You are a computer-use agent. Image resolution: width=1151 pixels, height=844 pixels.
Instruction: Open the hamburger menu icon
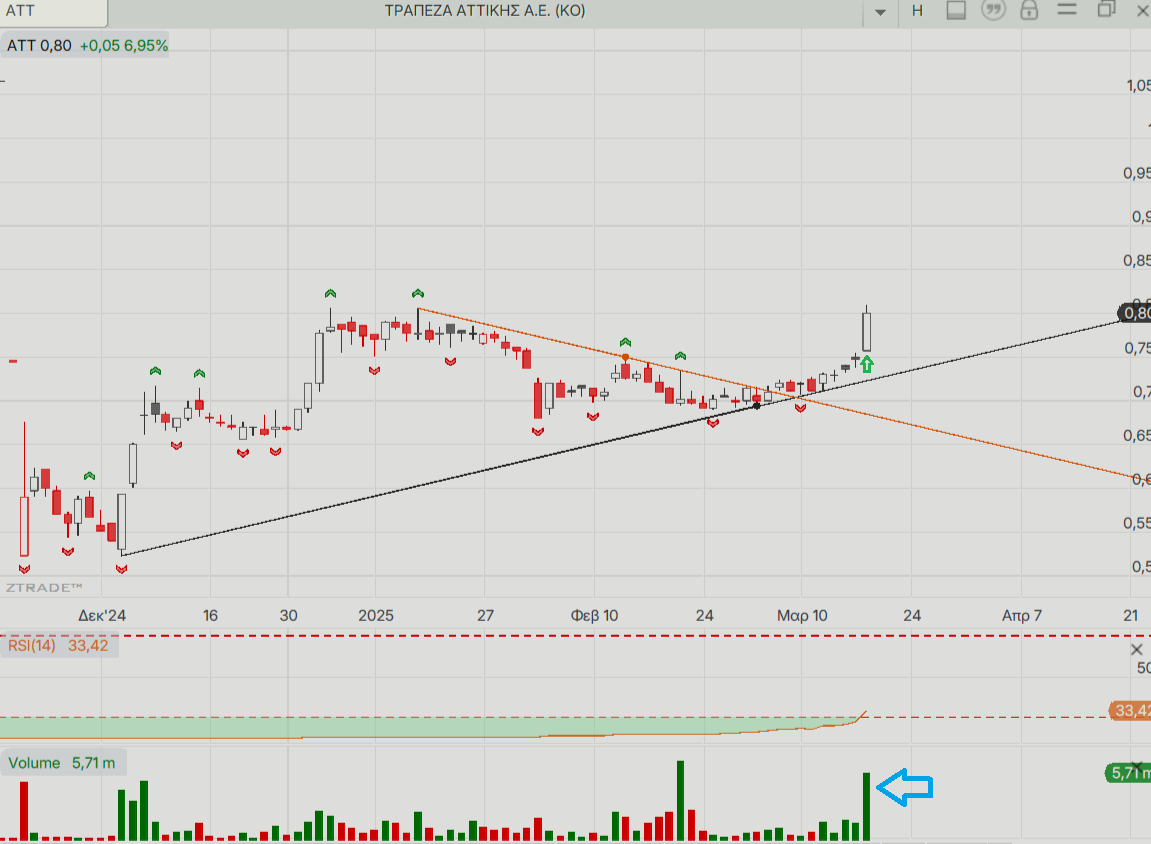click(1066, 11)
